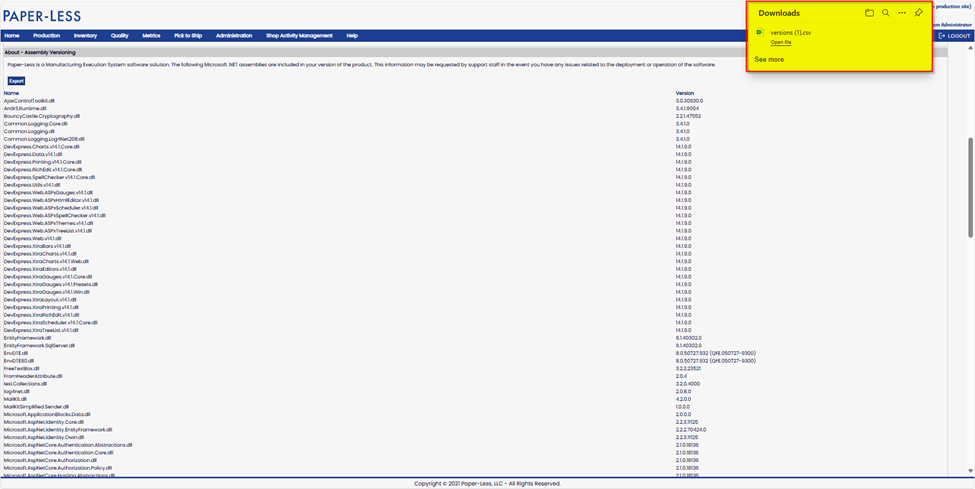
Task: Click the Paper-Less logo
Action: (x=42, y=16)
